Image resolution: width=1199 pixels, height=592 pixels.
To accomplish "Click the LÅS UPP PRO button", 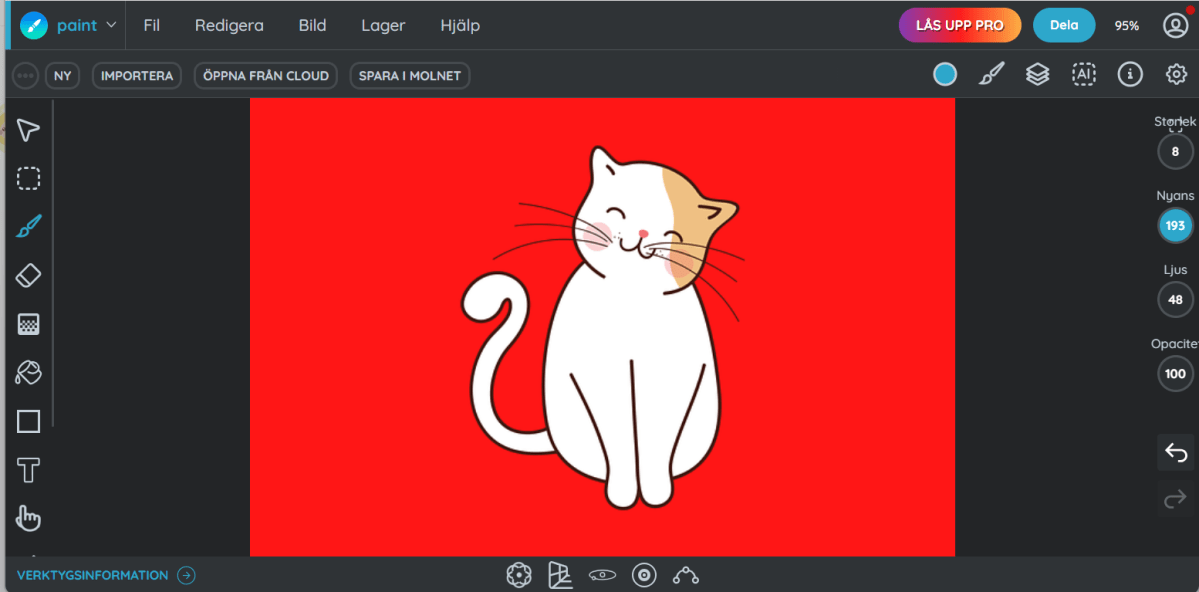I will click(x=959, y=25).
